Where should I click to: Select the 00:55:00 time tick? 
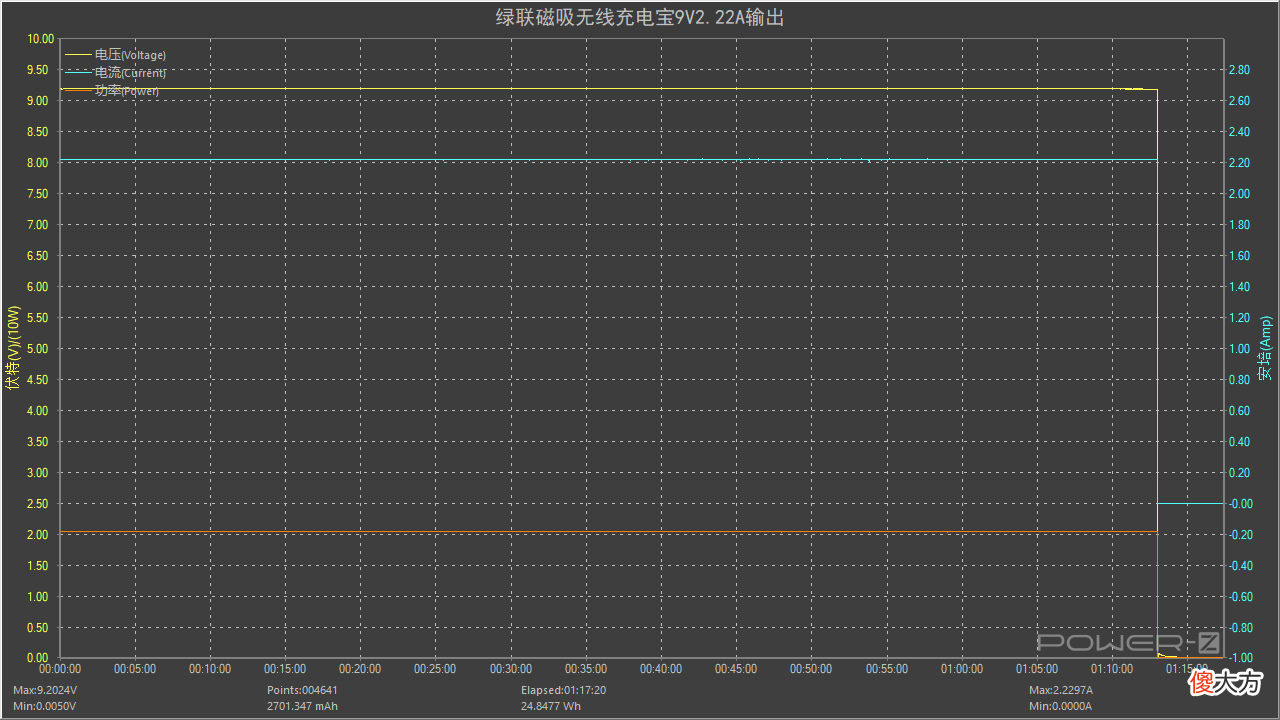click(886, 670)
